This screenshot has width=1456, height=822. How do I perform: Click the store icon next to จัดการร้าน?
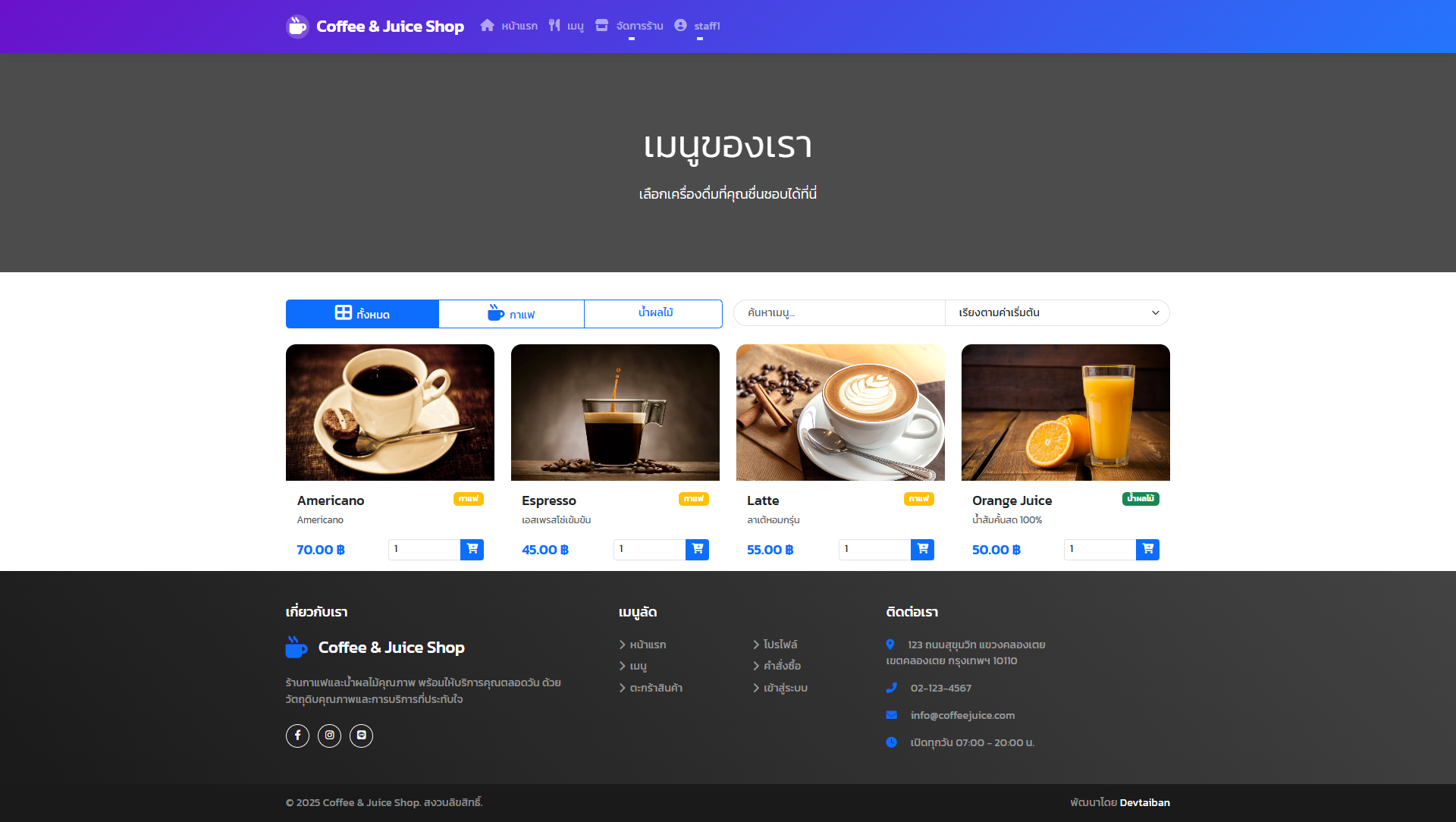click(x=602, y=25)
